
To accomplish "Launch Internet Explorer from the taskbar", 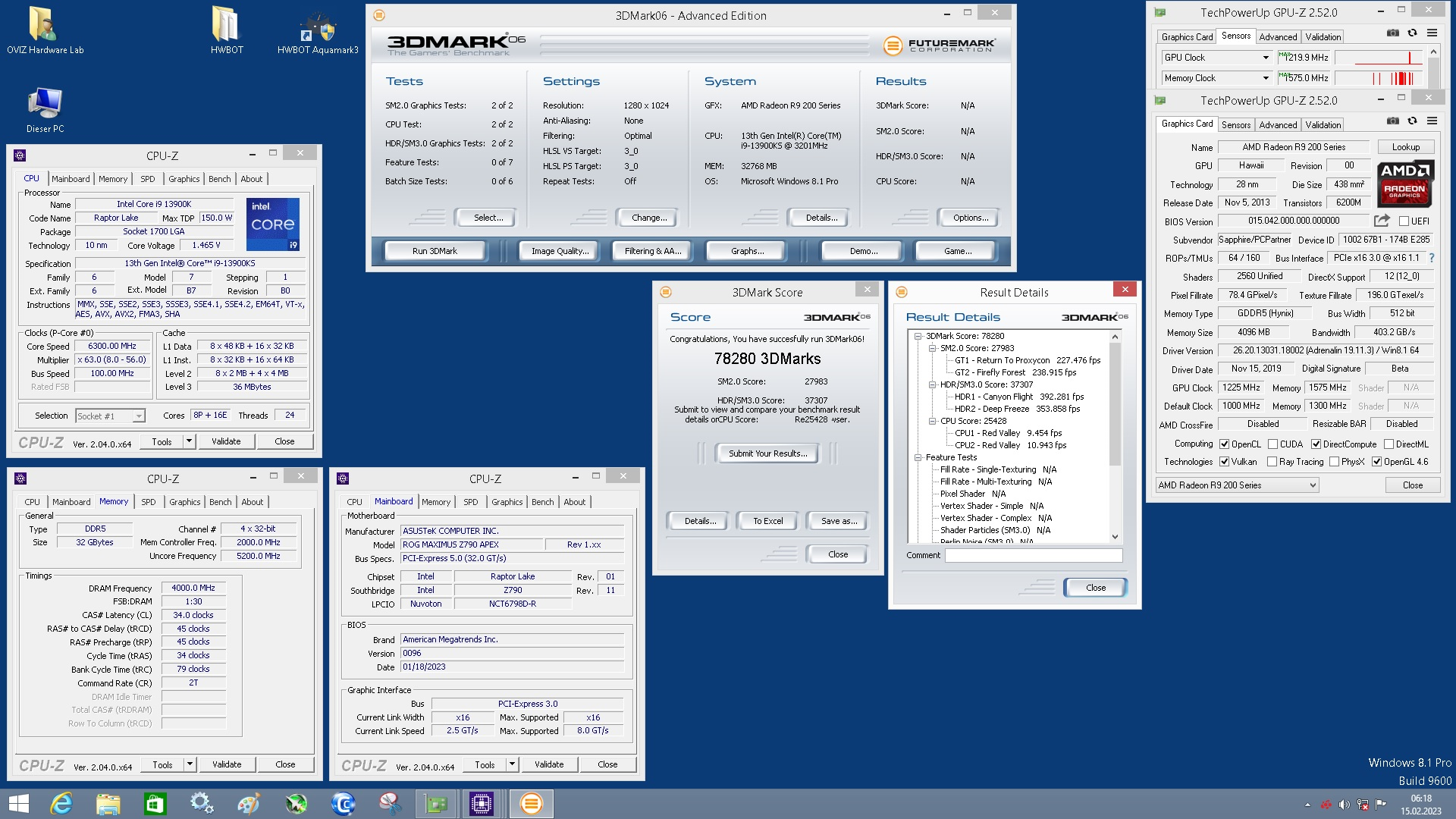I will tap(61, 804).
